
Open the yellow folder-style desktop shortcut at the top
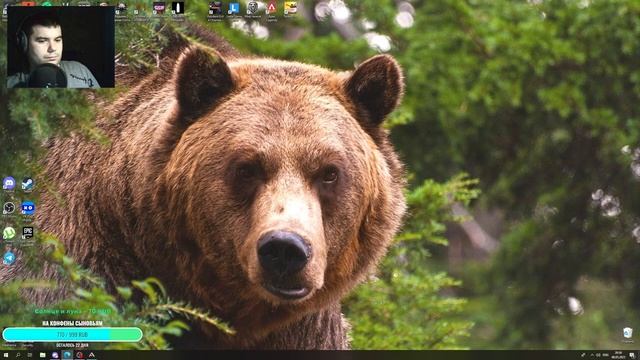(x=290, y=7)
